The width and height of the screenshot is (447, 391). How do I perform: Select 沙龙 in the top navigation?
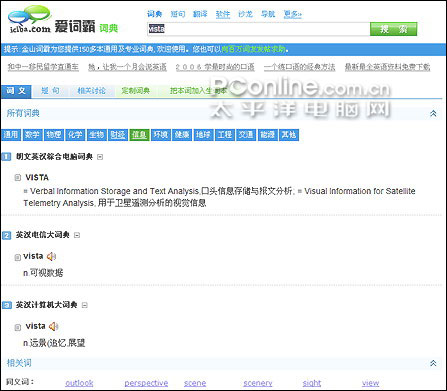click(x=245, y=14)
